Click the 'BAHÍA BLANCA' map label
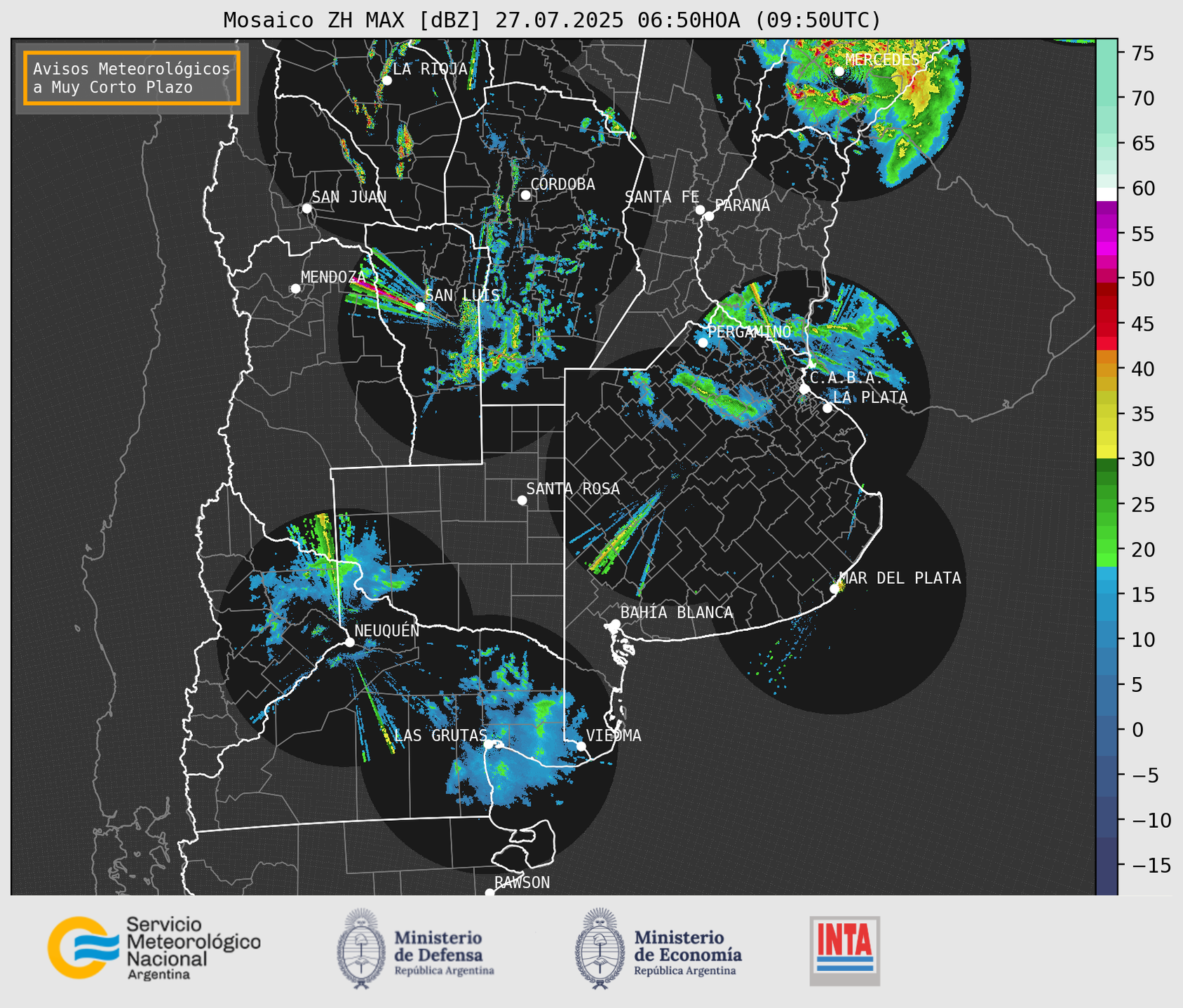Screen dimensions: 1183x1008 677,613
